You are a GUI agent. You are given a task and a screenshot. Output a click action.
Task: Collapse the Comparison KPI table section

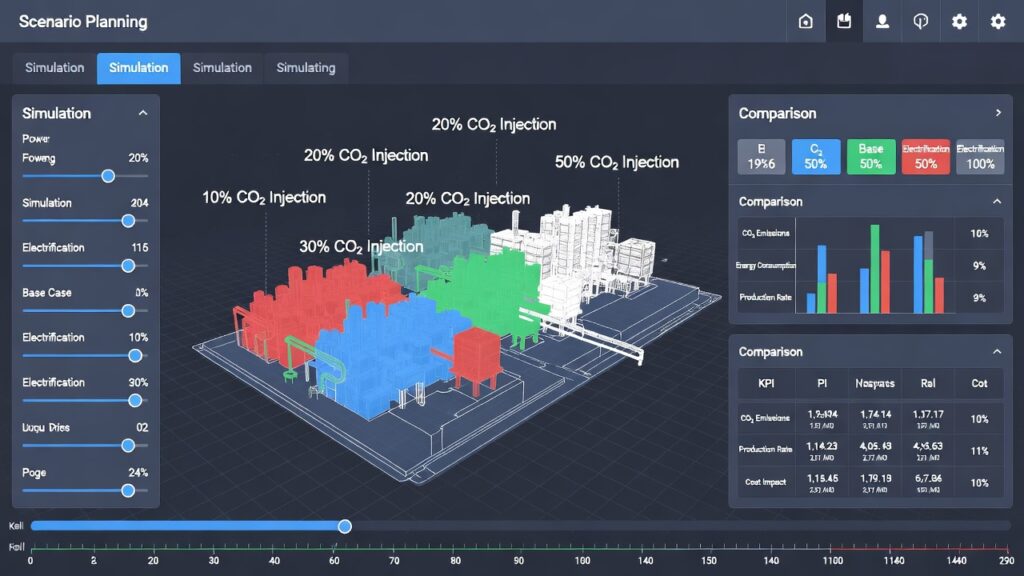pyautogui.click(x=996, y=352)
